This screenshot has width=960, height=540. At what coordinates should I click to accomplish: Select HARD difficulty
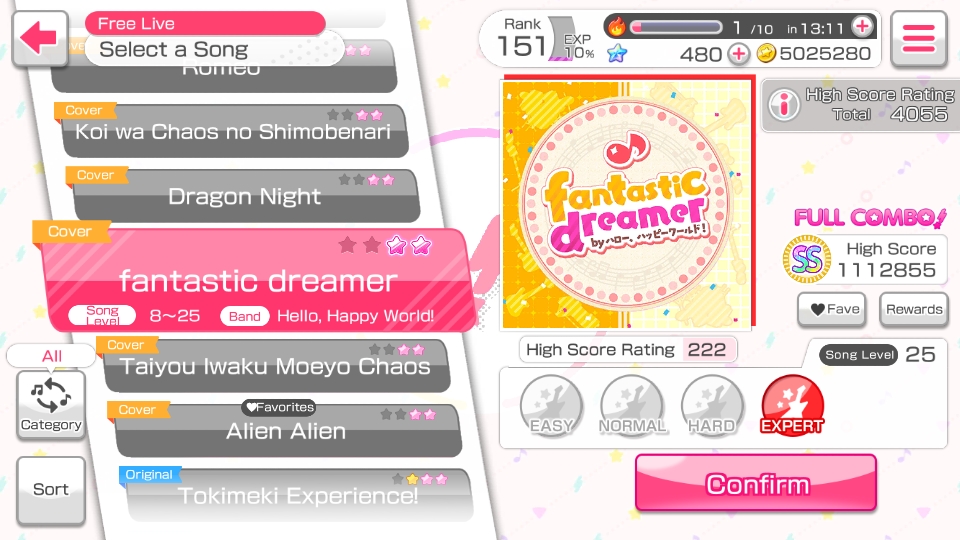pos(712,405)
